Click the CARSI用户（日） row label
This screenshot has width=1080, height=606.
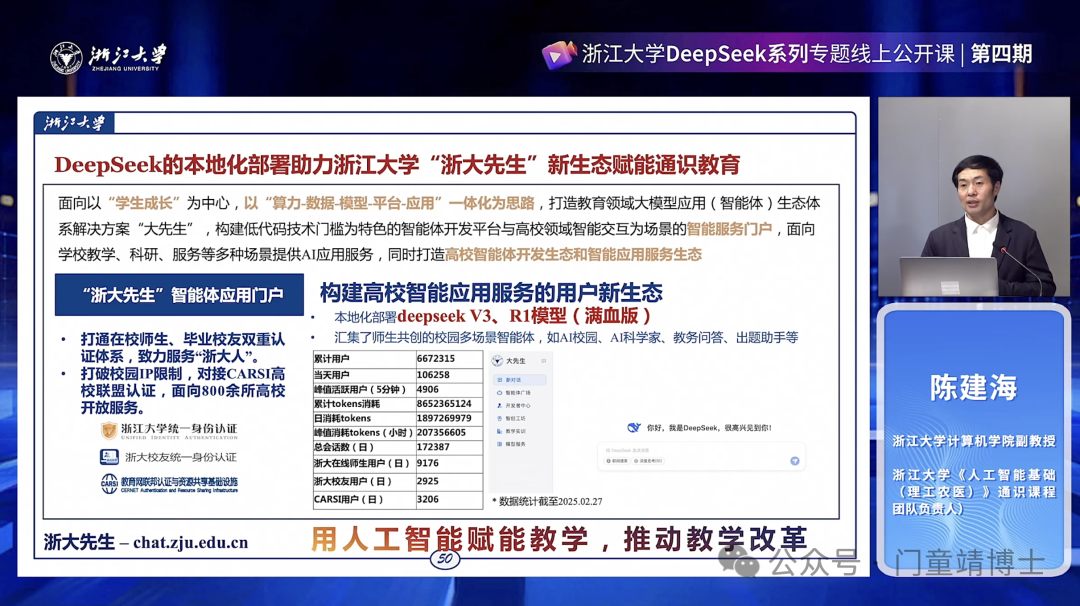point(349,499)
